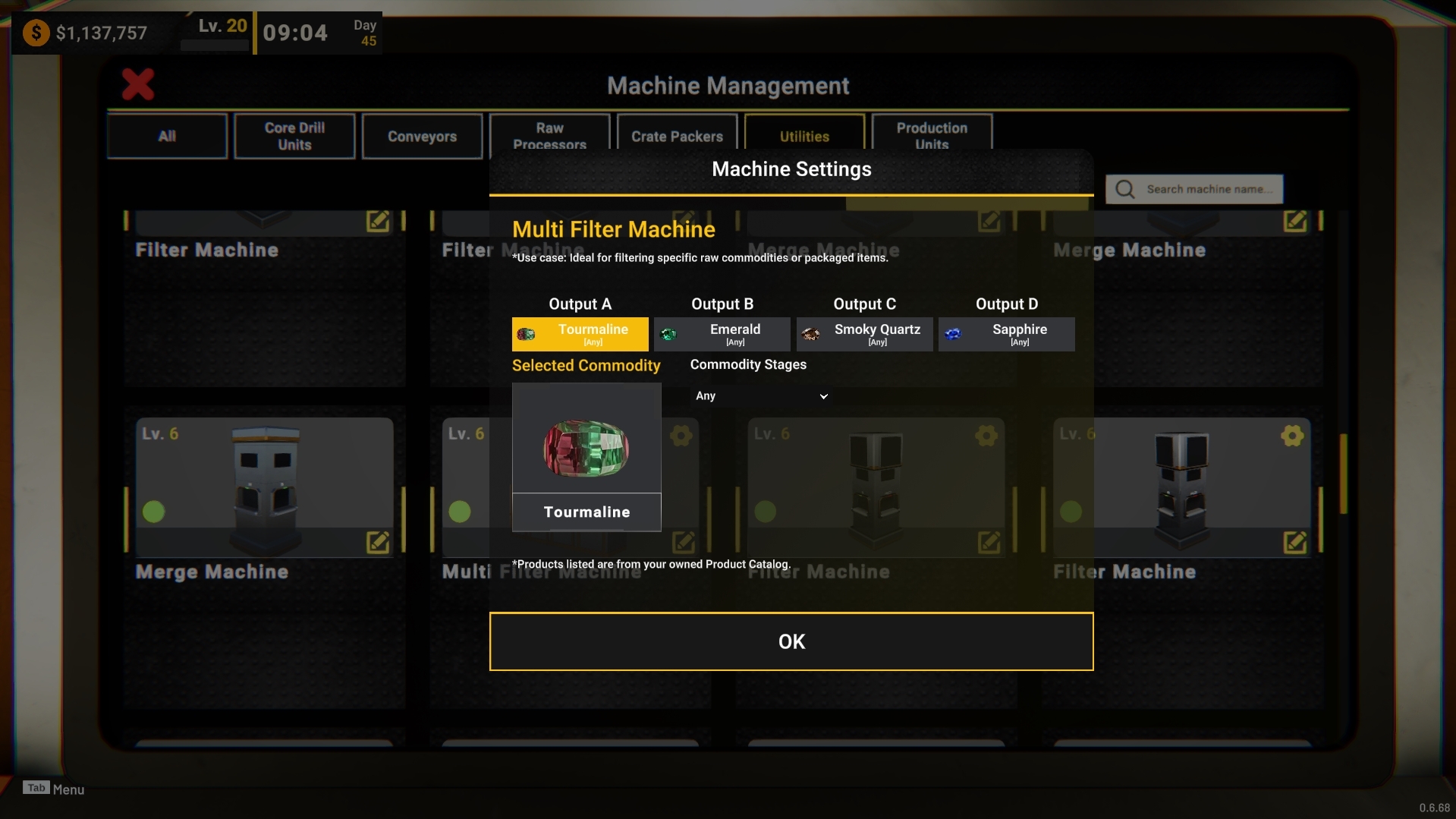Click the player level progress bar
1456x819 pixels.
pyautogui.click(x=215, y=46)
